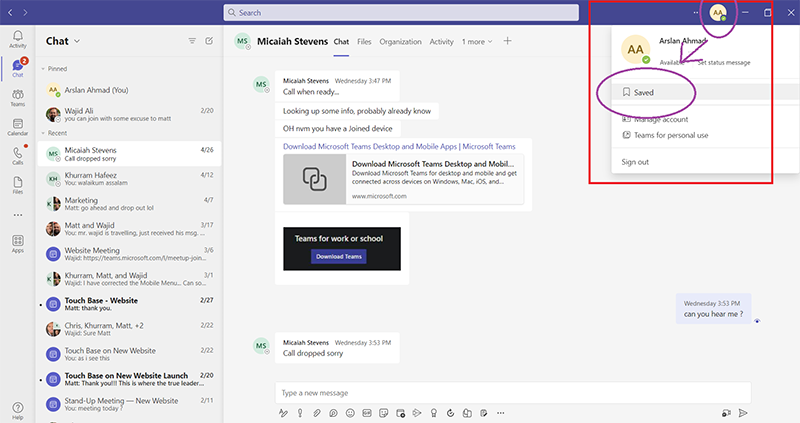This screenshot has width=800, height=423.
Task: Click the Search box in title bar
Action: (400, 13)
